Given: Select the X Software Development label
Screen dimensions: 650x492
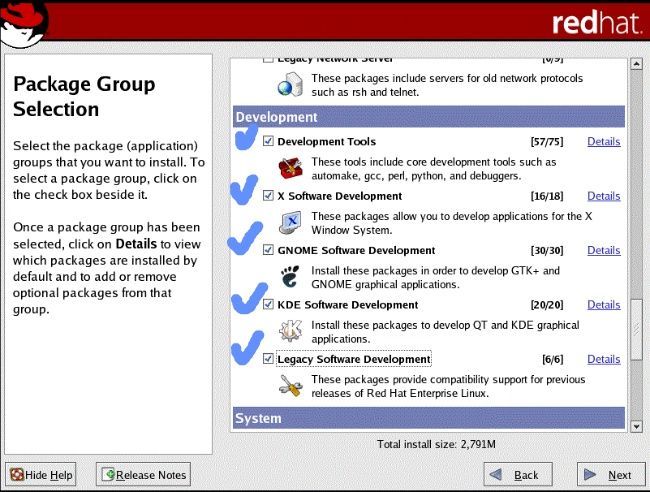Looking at the screenshot, I should [340, 196].
